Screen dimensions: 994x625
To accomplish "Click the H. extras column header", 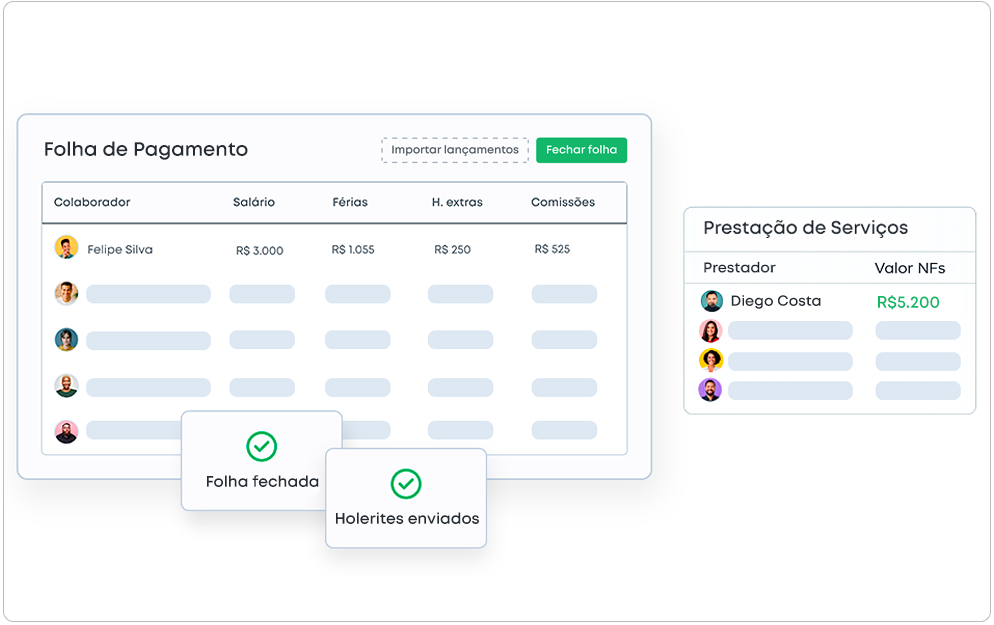I will coord(457,202).
